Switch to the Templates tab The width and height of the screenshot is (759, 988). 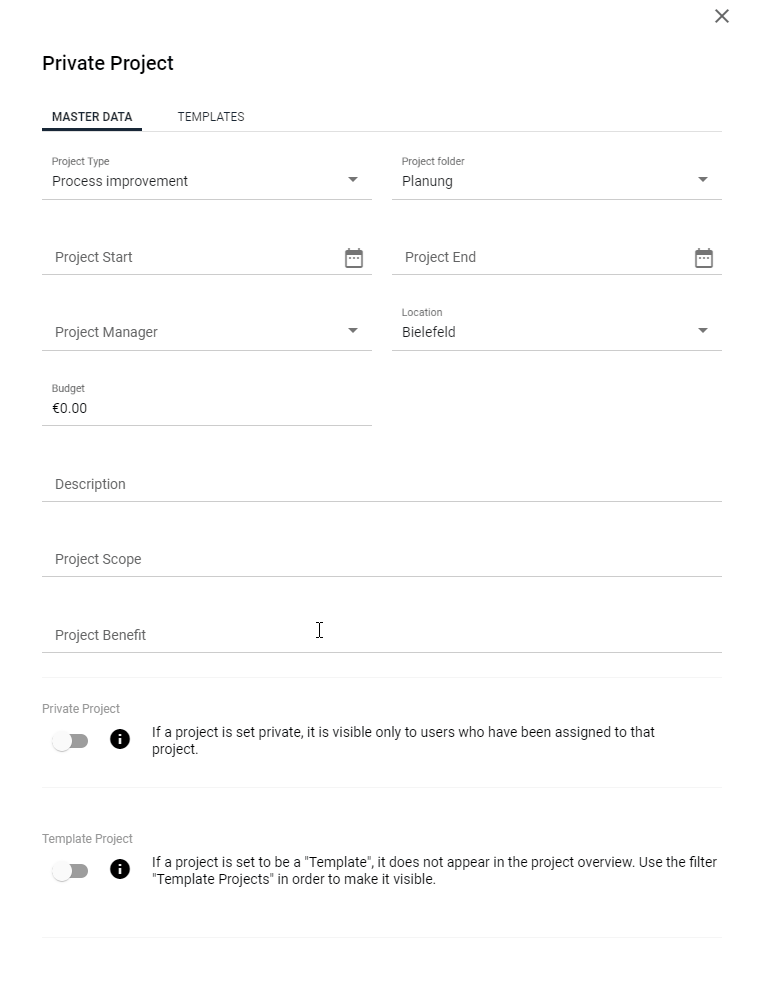[x=211, y=117]
